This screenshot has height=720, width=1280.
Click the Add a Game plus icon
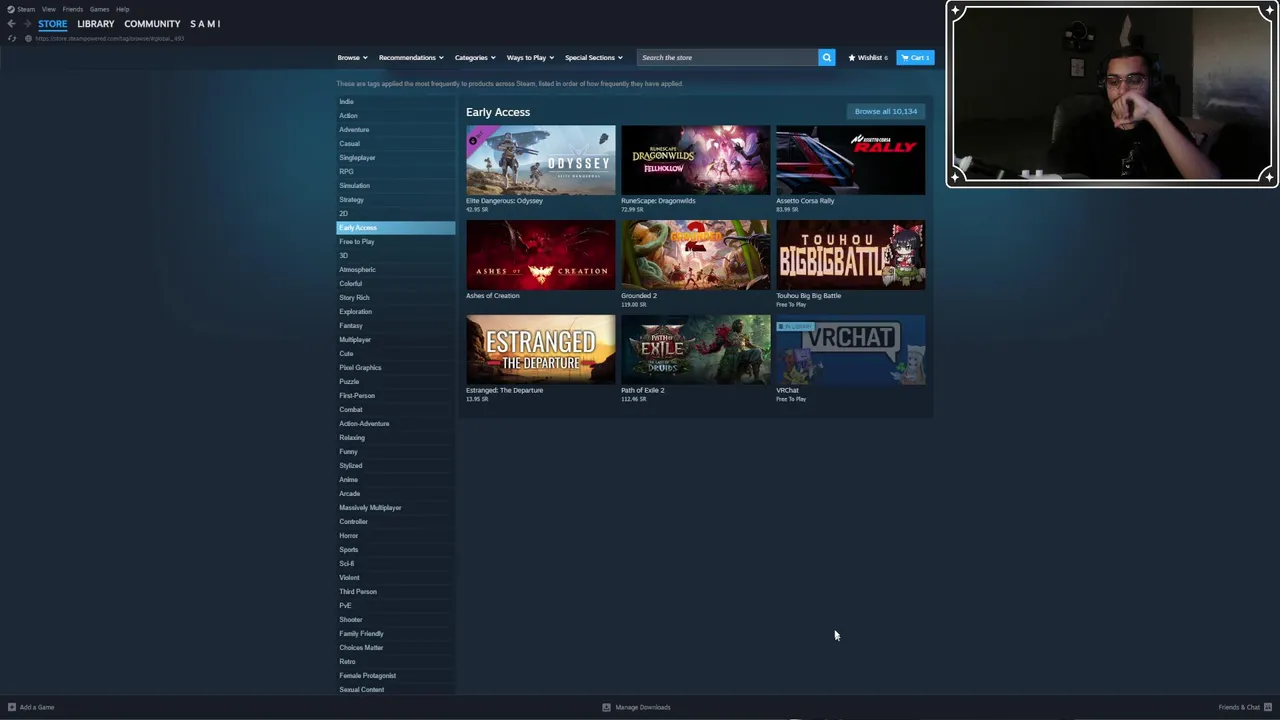point(12,707)
